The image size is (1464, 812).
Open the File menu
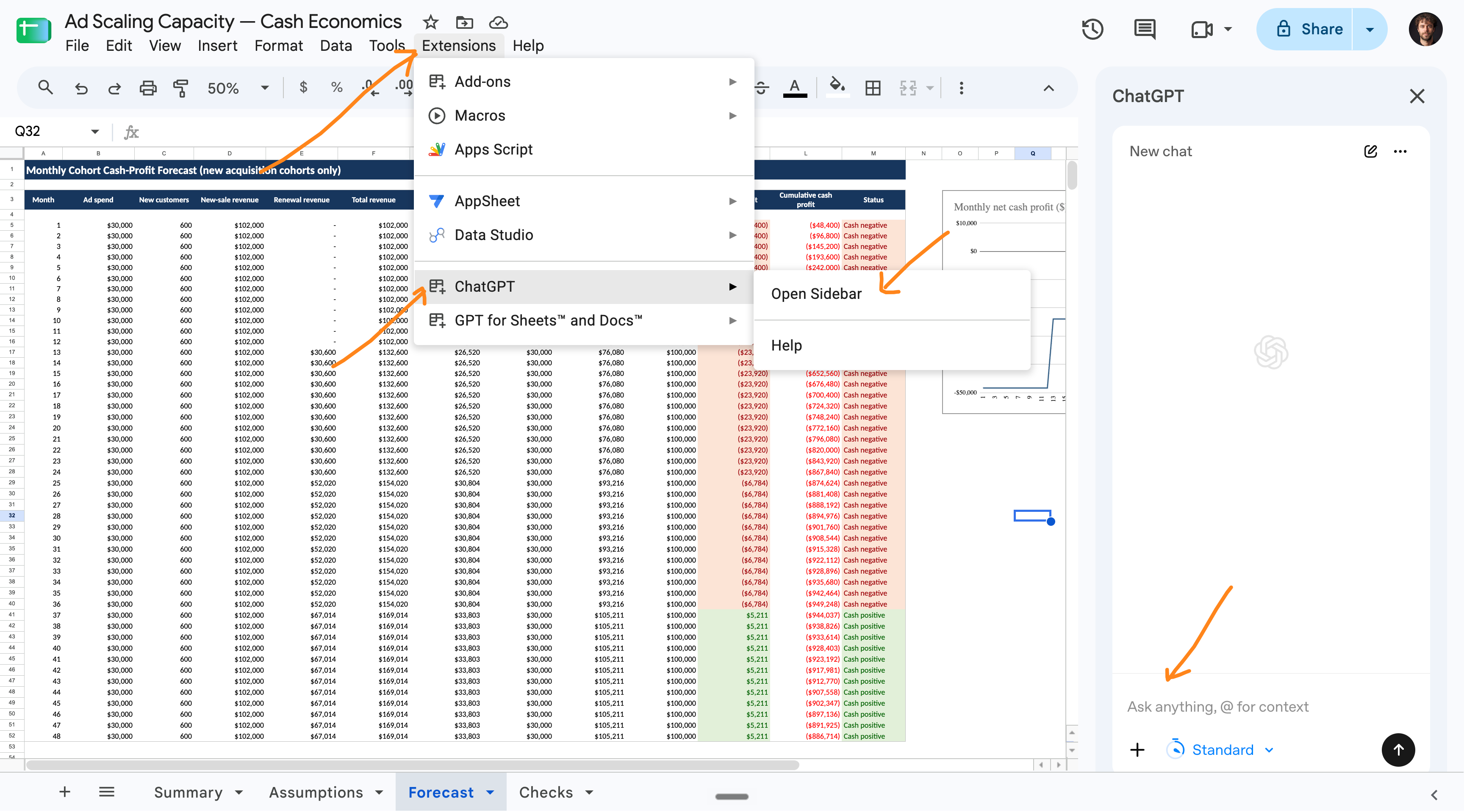[x=77, y=45]
